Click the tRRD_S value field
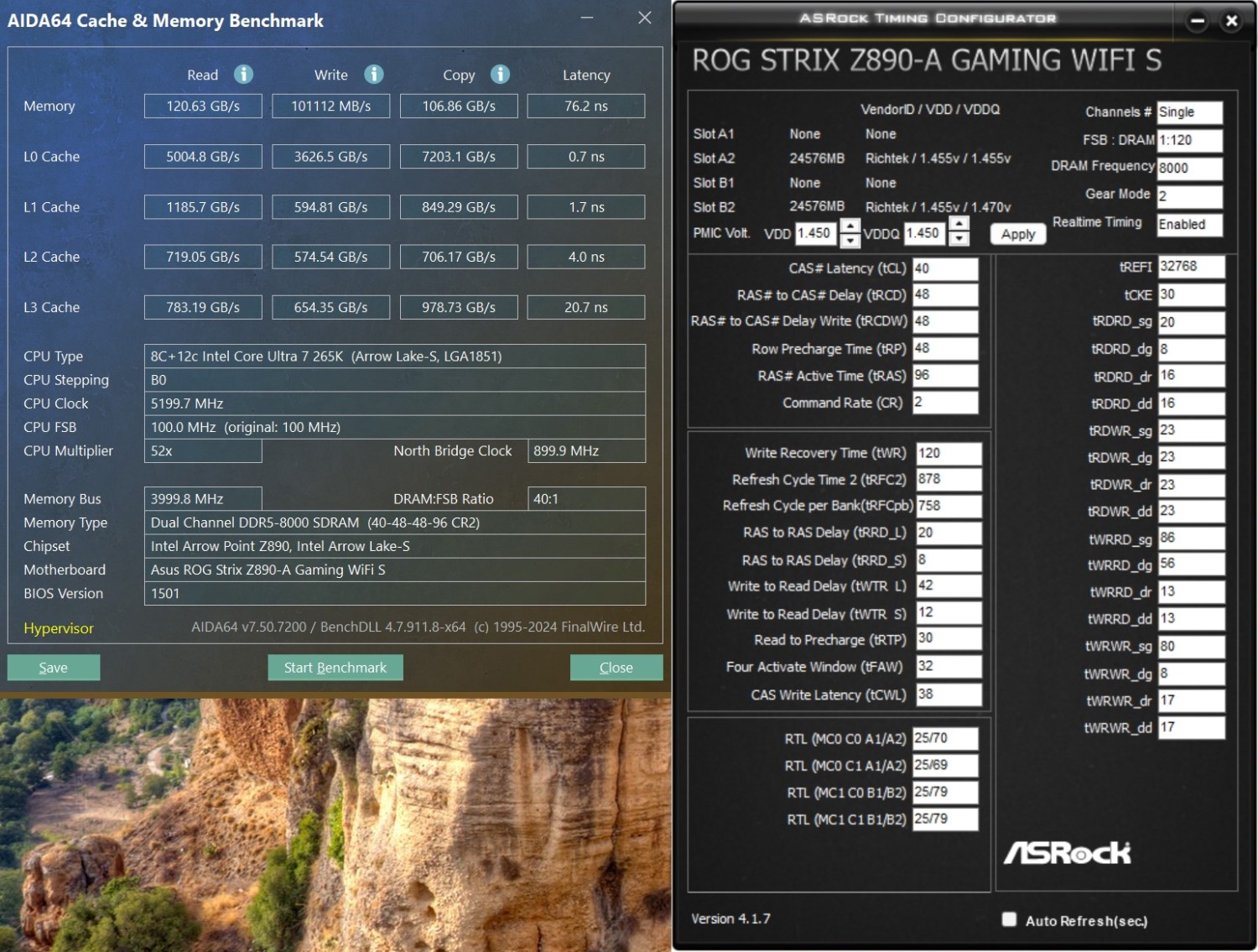This screenshot has width=1258, height=952. (x=949, y=559)
